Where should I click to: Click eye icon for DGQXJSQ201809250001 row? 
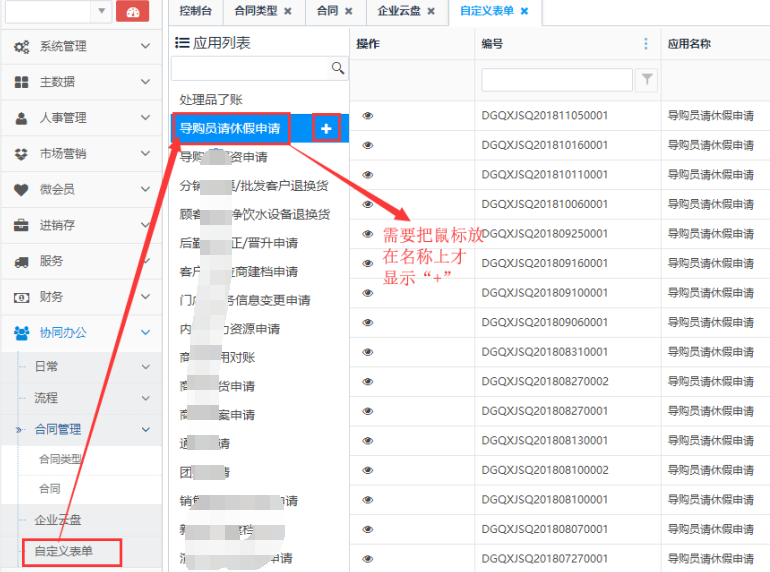(368, 233)
